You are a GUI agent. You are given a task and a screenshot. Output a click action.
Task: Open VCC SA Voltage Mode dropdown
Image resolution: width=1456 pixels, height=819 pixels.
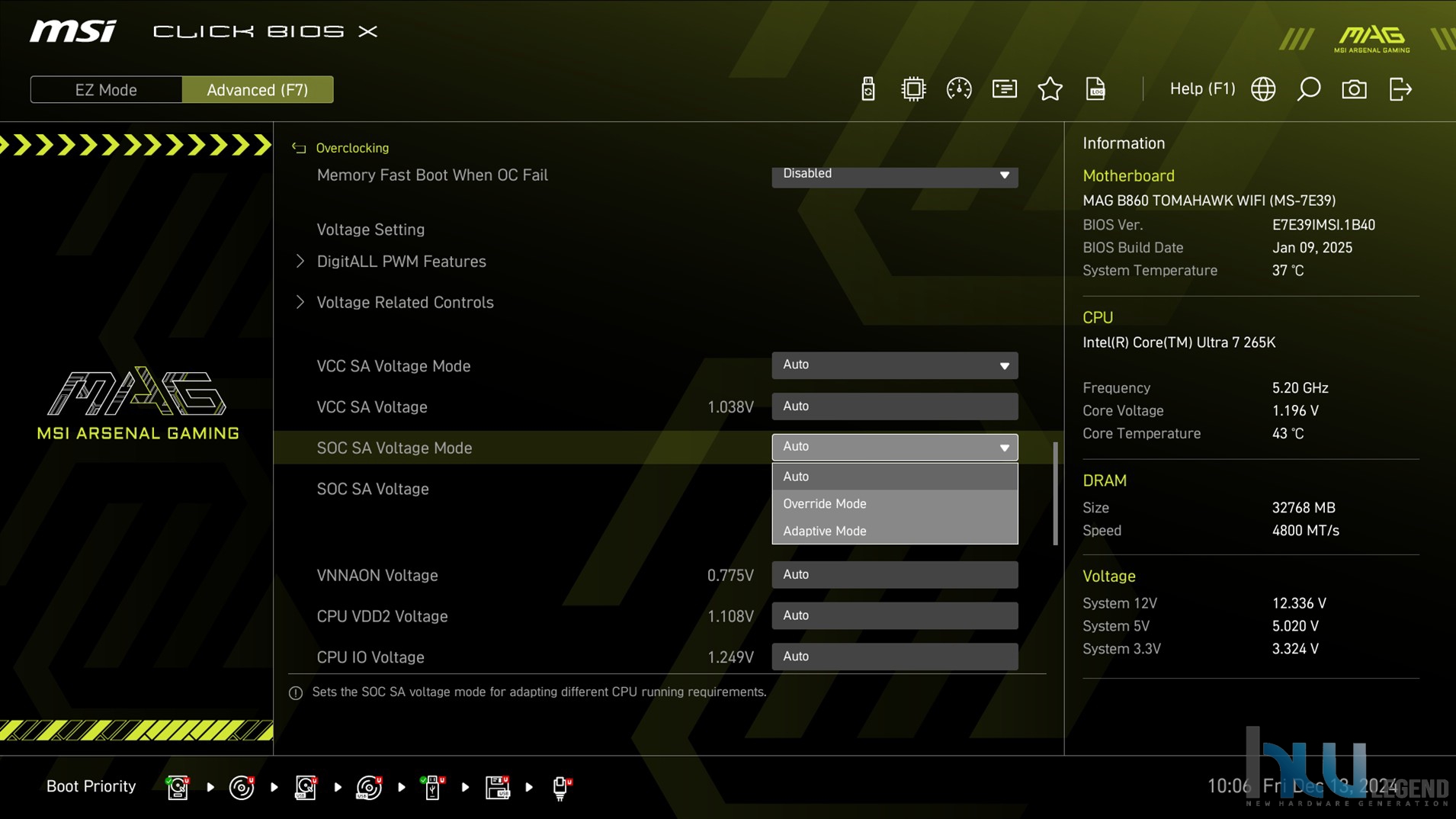[x=894, y=365]
